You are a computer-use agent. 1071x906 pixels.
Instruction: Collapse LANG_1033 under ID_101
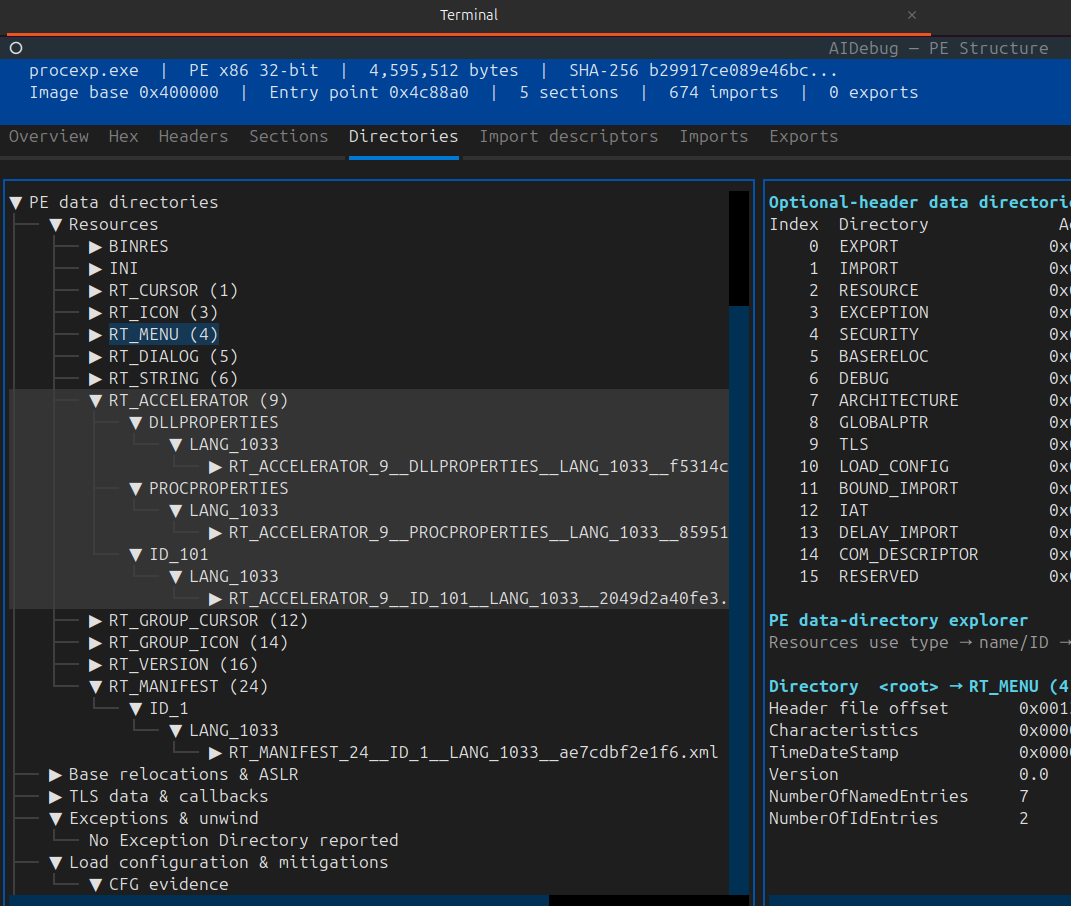coord(176,577)
